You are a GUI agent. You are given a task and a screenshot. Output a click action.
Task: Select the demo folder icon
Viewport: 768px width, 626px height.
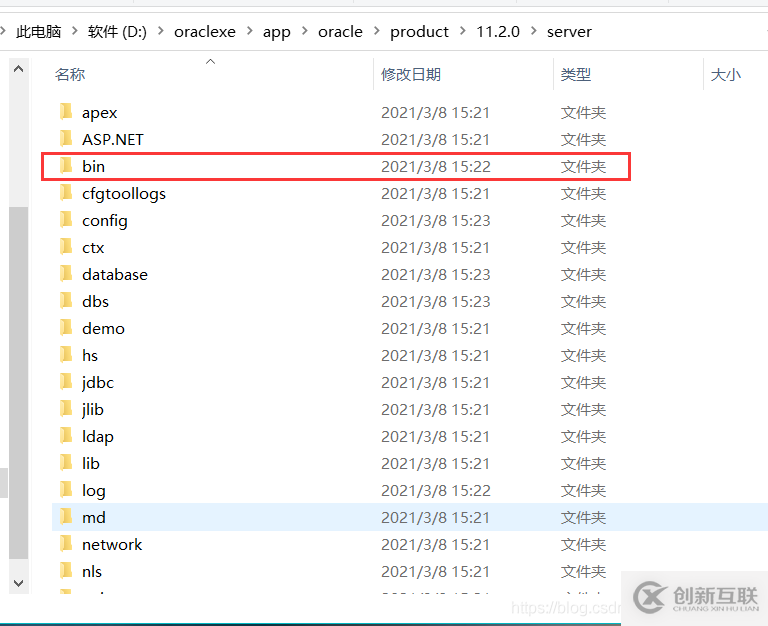[x=66, y=328]
